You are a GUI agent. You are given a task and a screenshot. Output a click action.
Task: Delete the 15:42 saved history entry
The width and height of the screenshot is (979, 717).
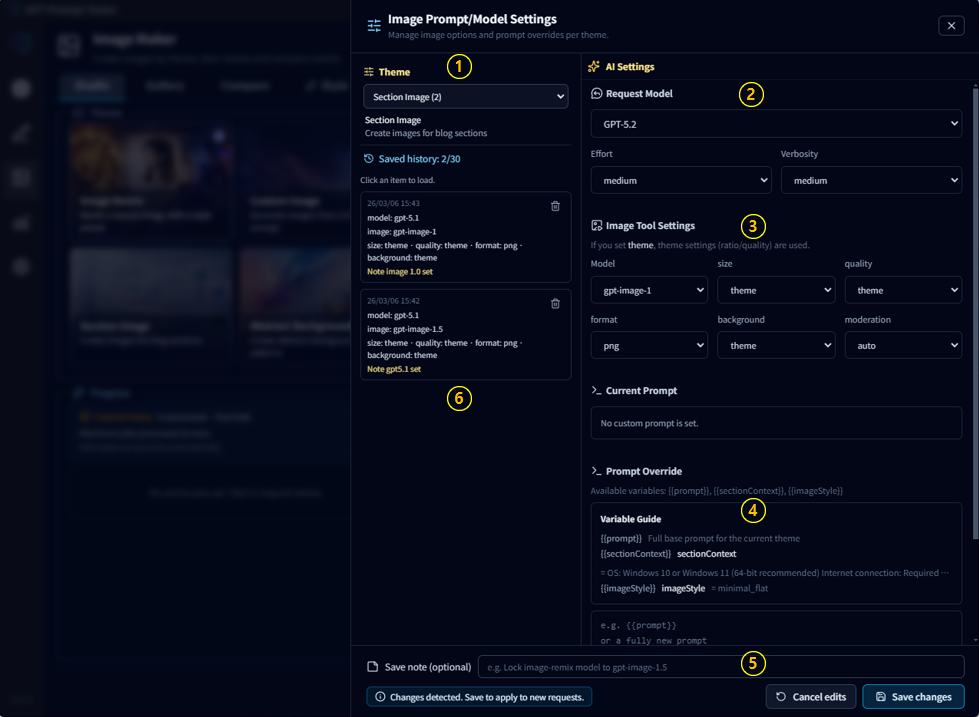pyautogui.click(x=555, y=303)
